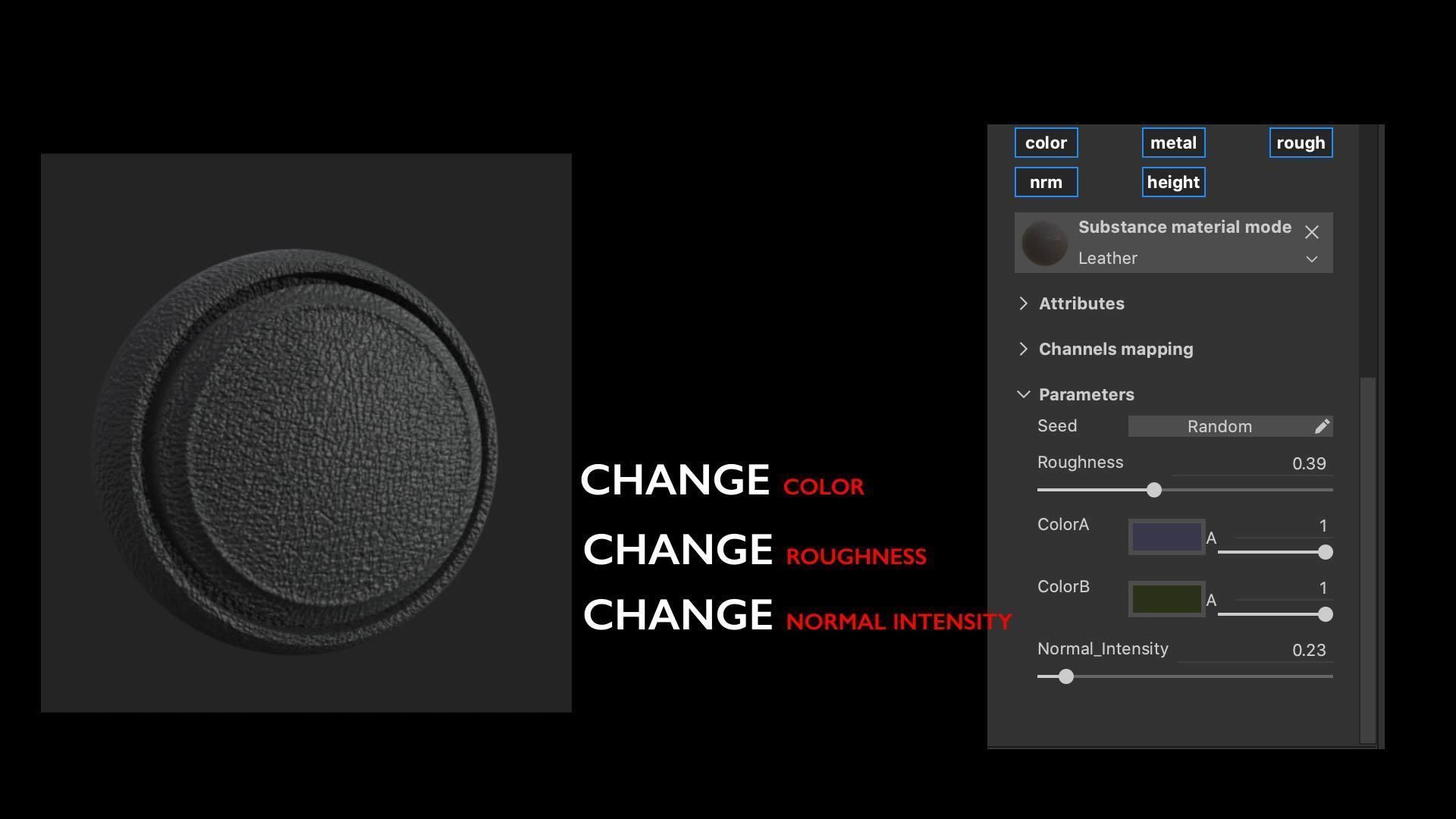Open the ColorB color swatch
The height and width of the screenshot is (819, 1456).
[1166, 599]
